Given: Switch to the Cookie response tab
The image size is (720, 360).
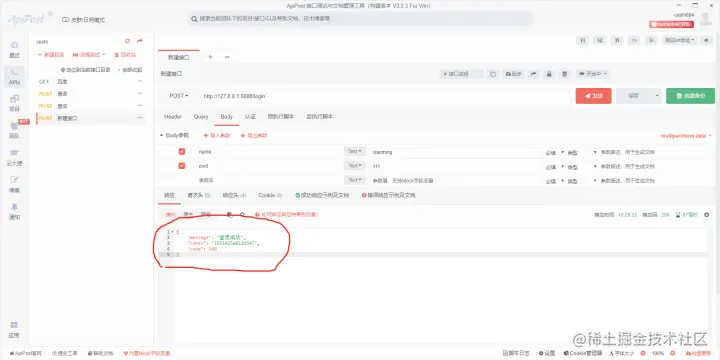Looking at the screenshot, I should (270, 195).
